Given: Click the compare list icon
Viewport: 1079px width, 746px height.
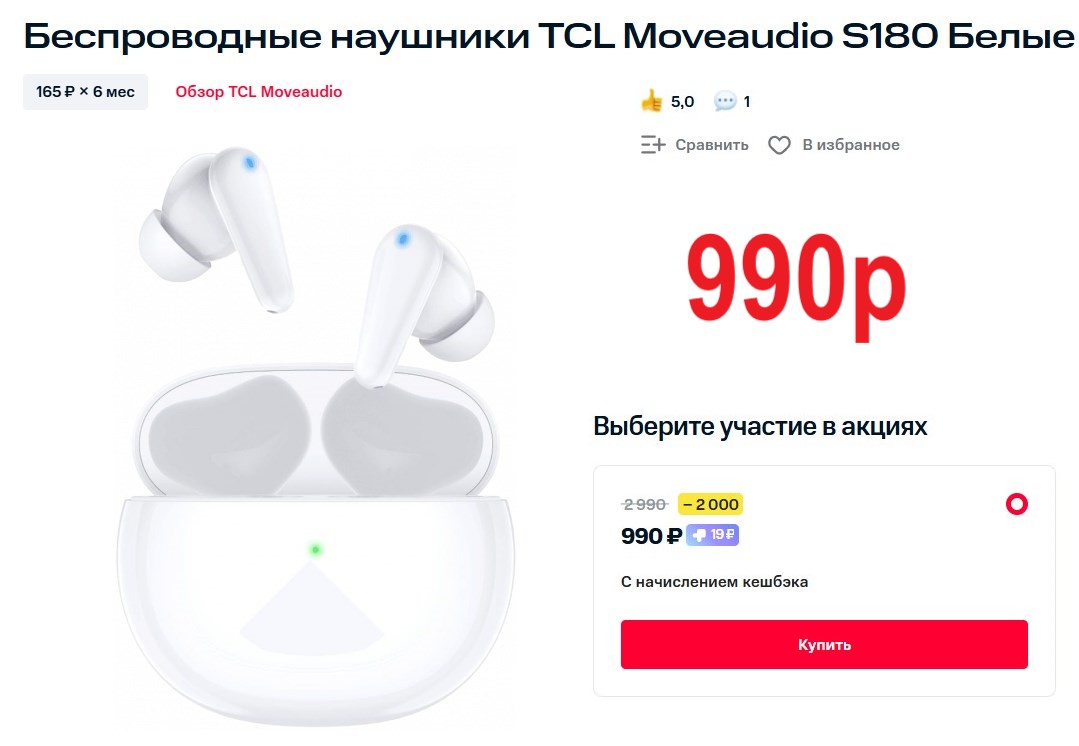Looking at the screenshot, I should (x=653, y=145).
